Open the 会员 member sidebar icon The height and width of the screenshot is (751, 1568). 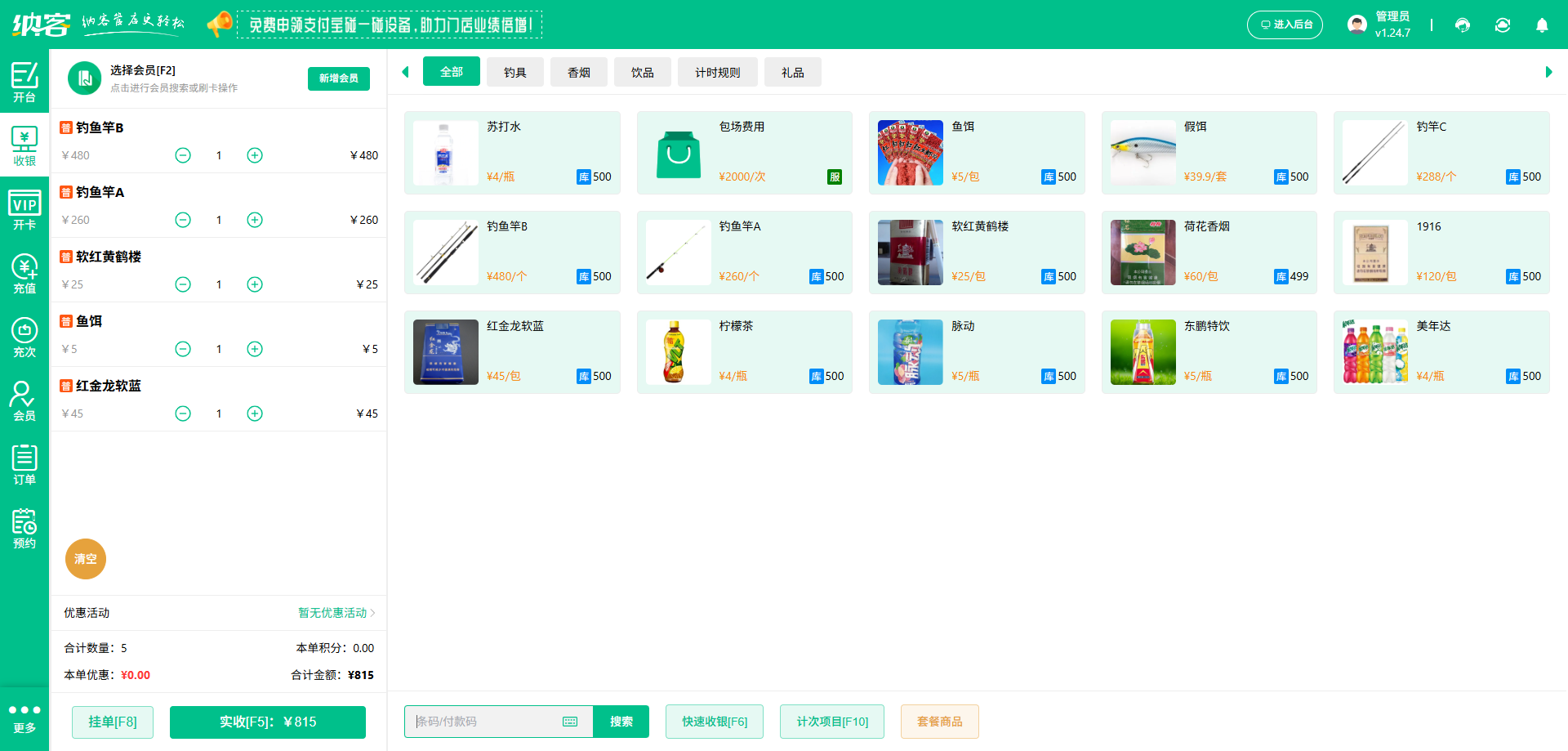click(x=24, y=400)
